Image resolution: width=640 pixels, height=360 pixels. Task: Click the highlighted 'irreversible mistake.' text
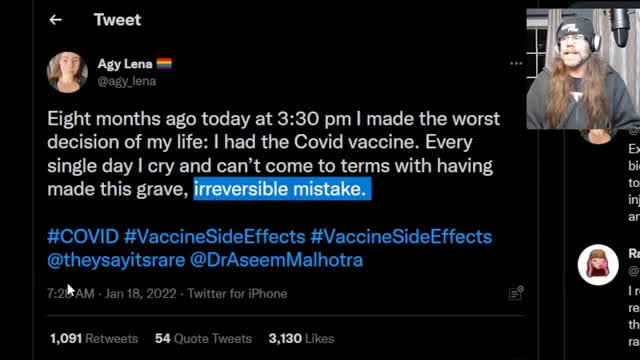[x=282, y=189]
